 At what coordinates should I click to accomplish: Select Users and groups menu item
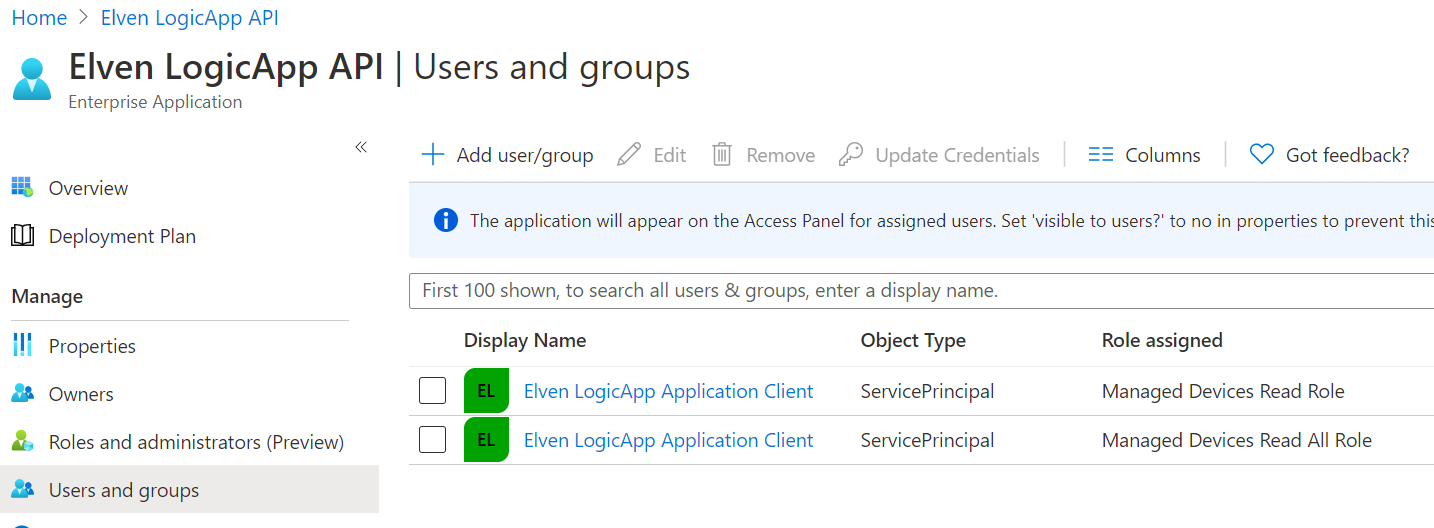[x=189, y=490]
